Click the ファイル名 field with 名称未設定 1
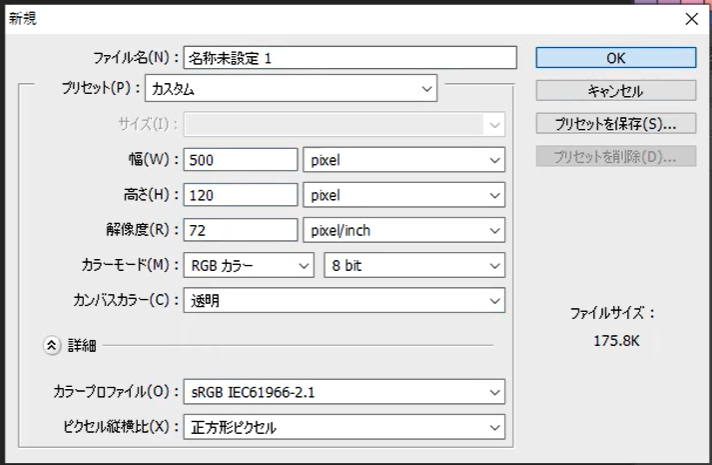Screen dimensions: 712x465 pyautogui.click(x=349, y=58)
